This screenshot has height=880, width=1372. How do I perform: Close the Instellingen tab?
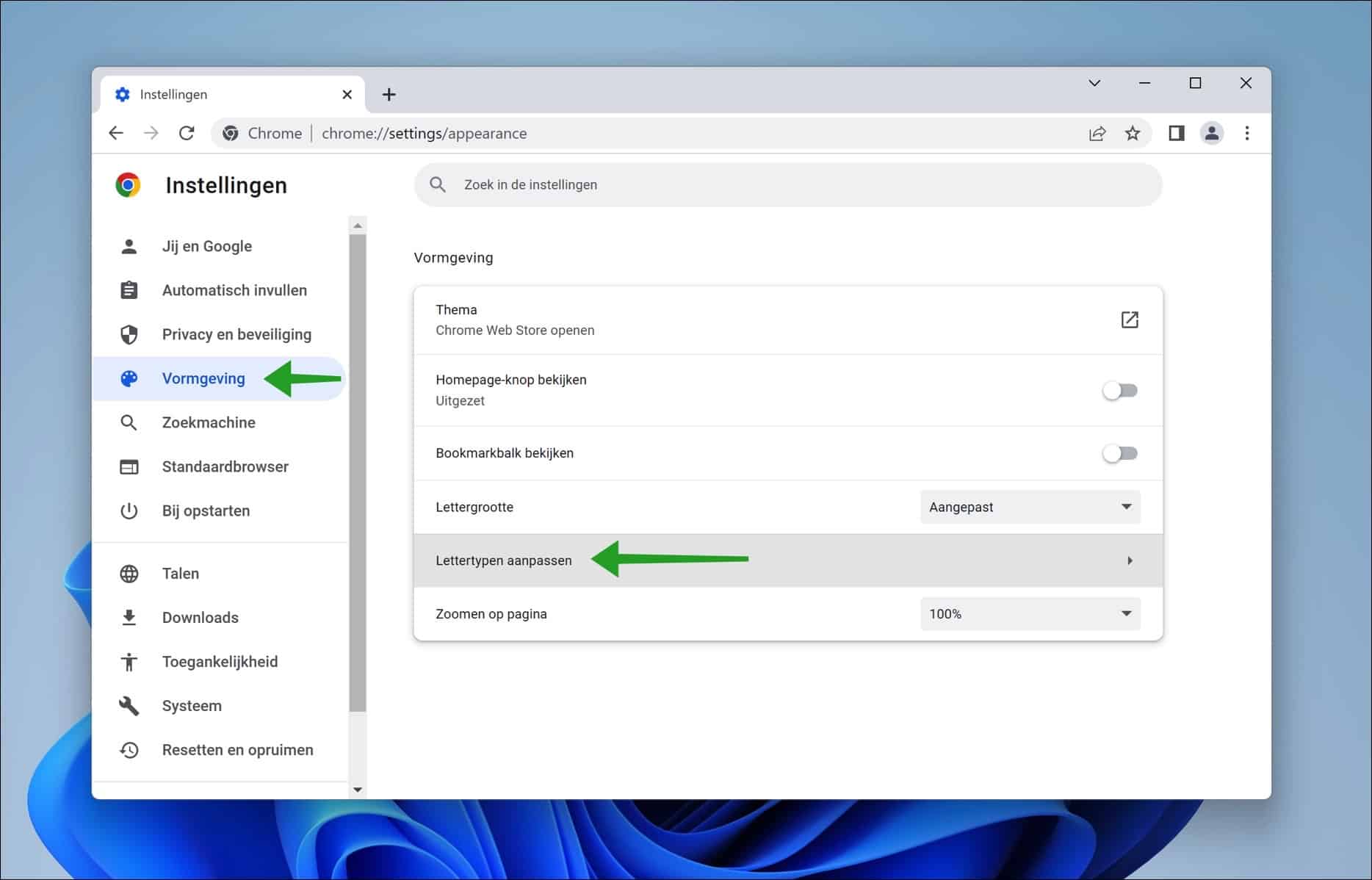(x=347, y=94)
